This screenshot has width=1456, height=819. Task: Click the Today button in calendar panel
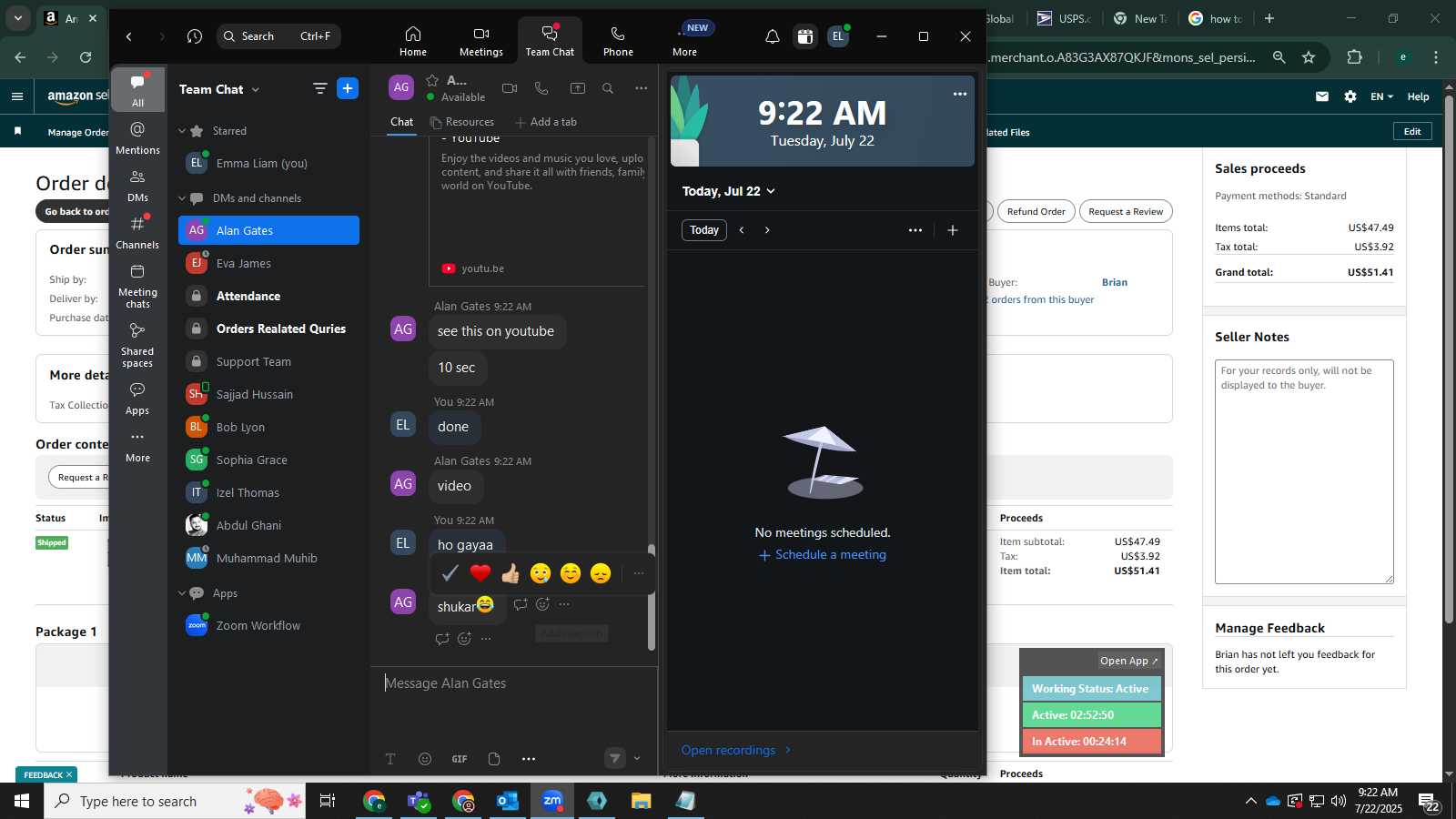[x=704, y=230]
